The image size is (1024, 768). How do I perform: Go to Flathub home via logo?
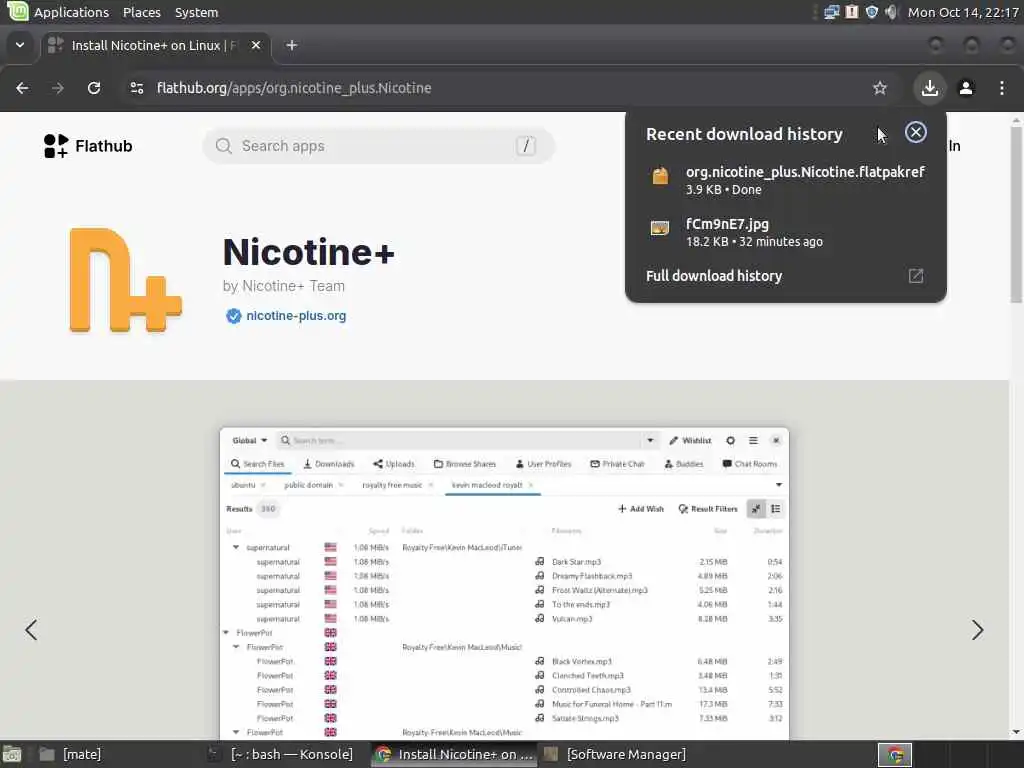pyautogui.click(x=88, y=146)
